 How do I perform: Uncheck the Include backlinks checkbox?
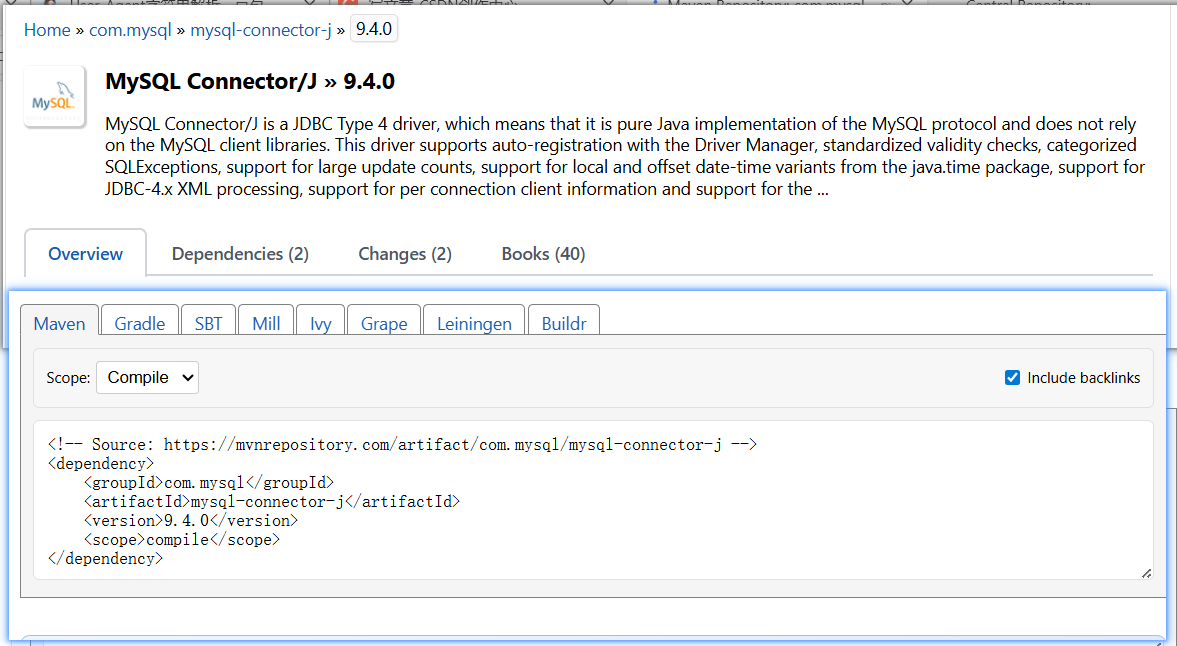click(x=1013, y=377)
